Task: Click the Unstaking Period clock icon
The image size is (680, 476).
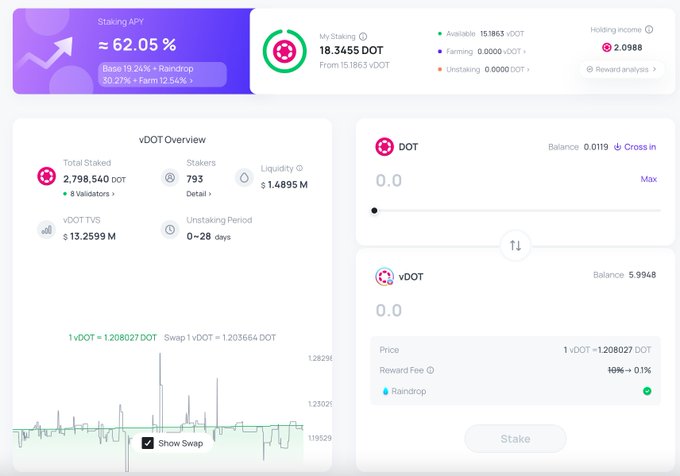Action: pyautogui.click(x=170, y=229)
